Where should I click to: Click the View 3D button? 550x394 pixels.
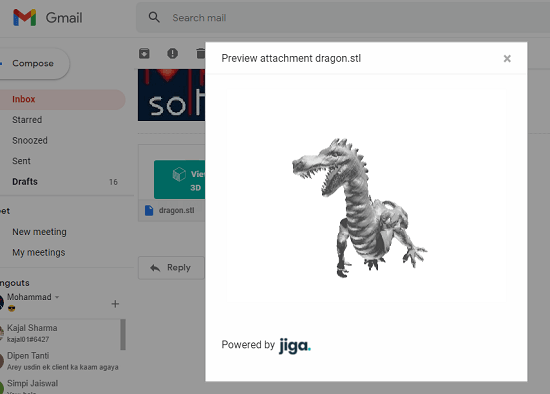180,180
